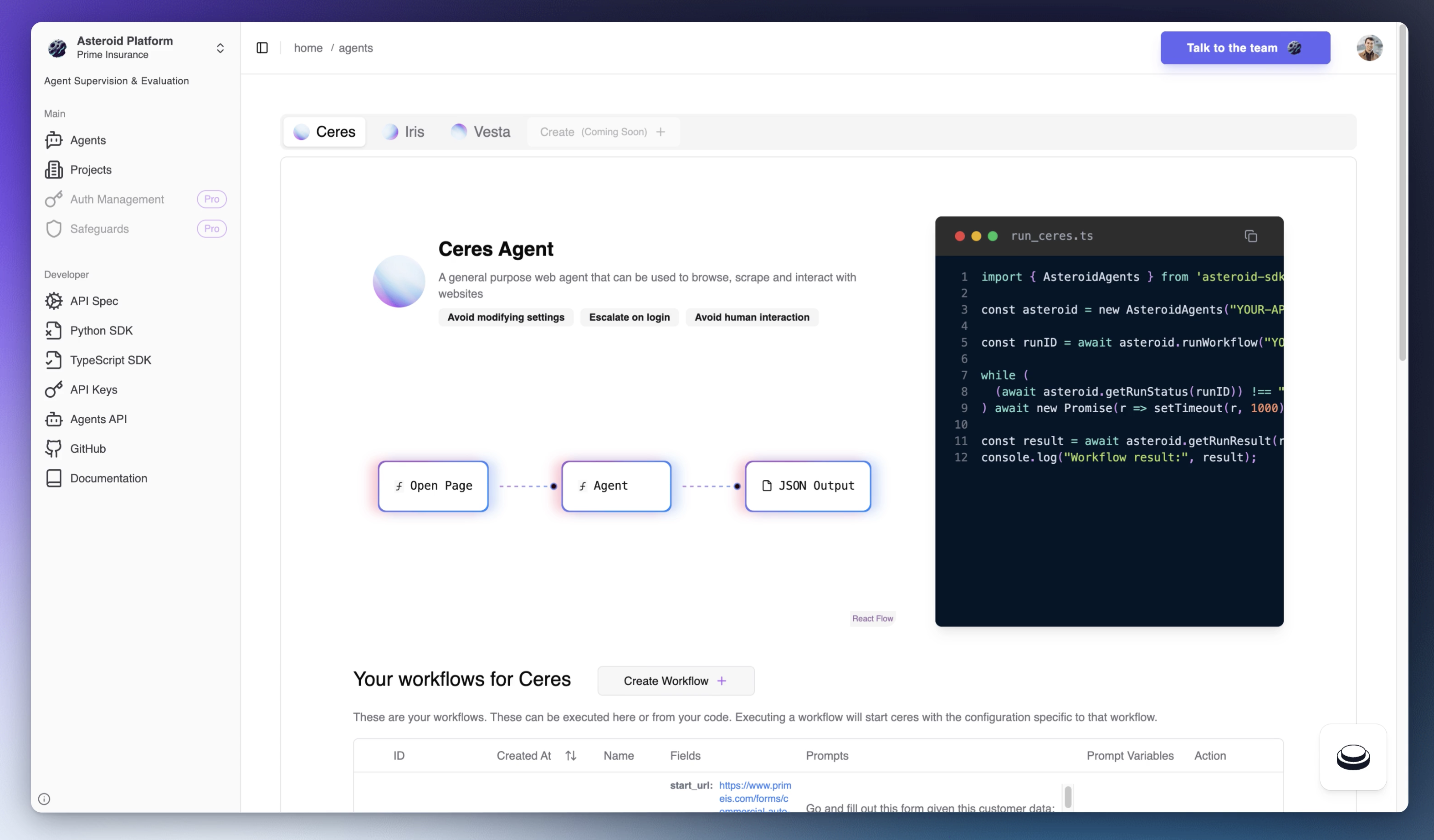Expand the Asteroid Platform organization switcher
This screenshot has width=1434, height=840.
click(220, 48)
